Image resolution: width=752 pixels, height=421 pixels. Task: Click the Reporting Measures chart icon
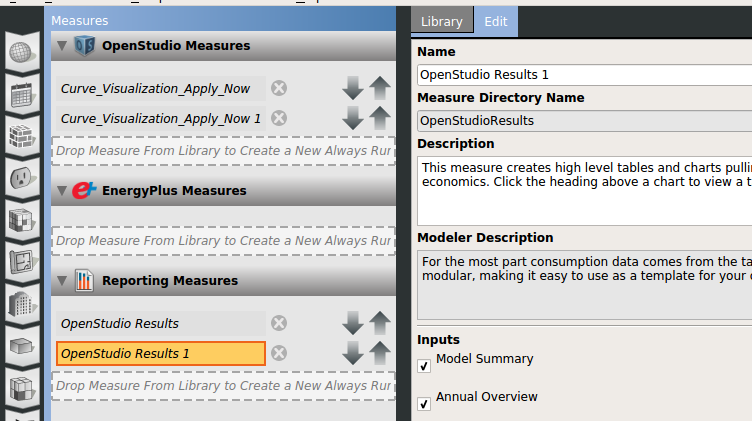84,281
